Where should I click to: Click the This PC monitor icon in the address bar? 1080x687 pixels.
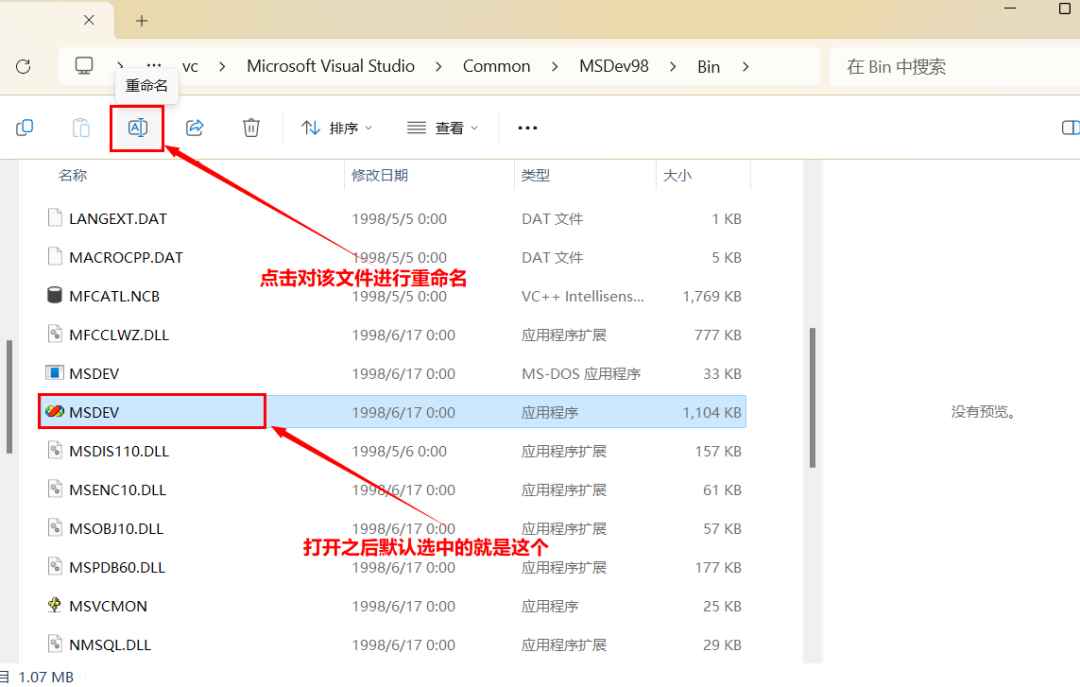click(x=84, y=65)
